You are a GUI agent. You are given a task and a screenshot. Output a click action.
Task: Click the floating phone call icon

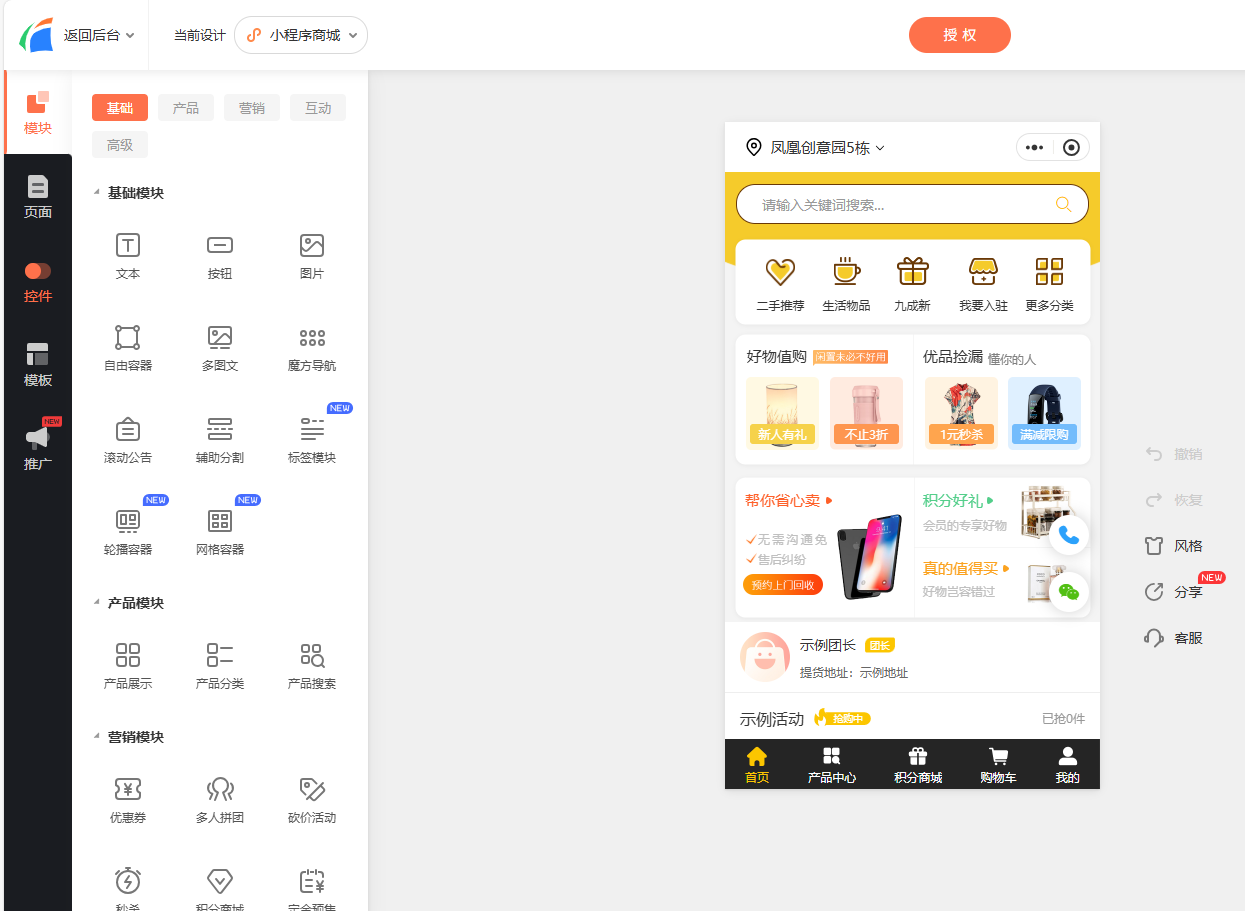[x=1069, y=535]
